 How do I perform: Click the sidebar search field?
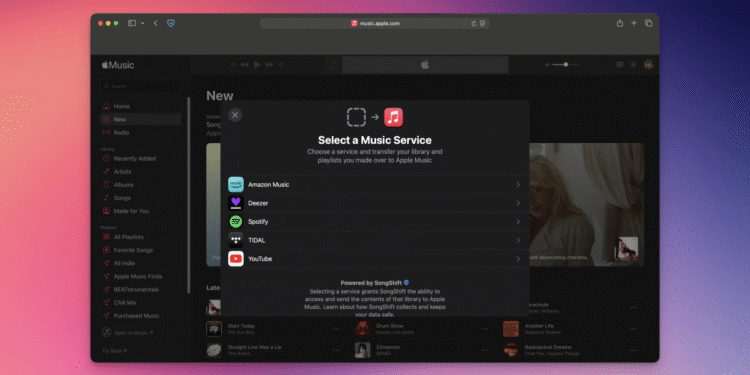pos(141,86)
